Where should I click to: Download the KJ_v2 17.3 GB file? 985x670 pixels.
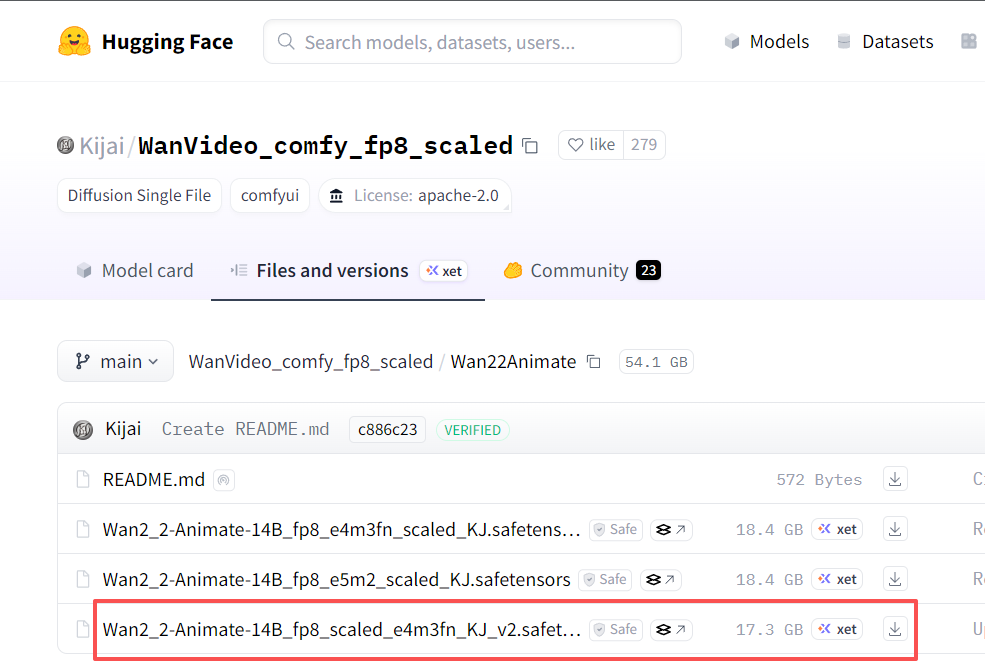click(x=895, y=629)
